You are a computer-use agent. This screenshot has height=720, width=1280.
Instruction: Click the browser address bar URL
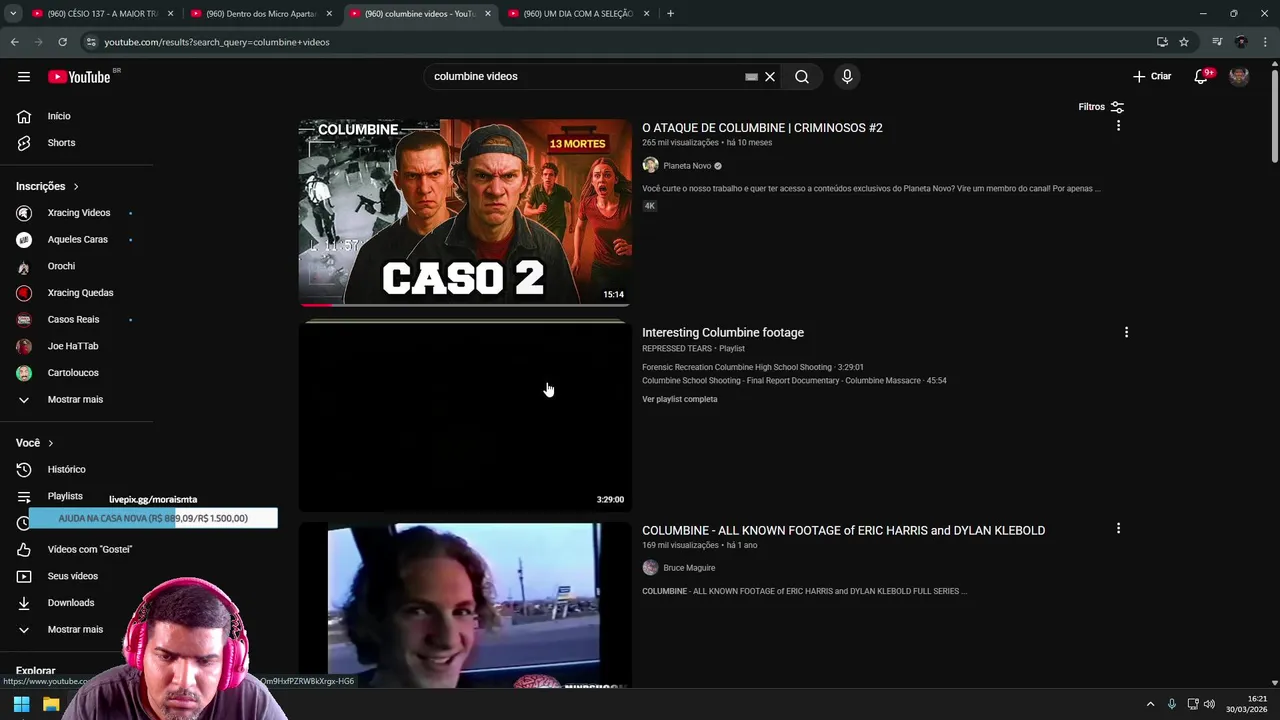point(217,42)
